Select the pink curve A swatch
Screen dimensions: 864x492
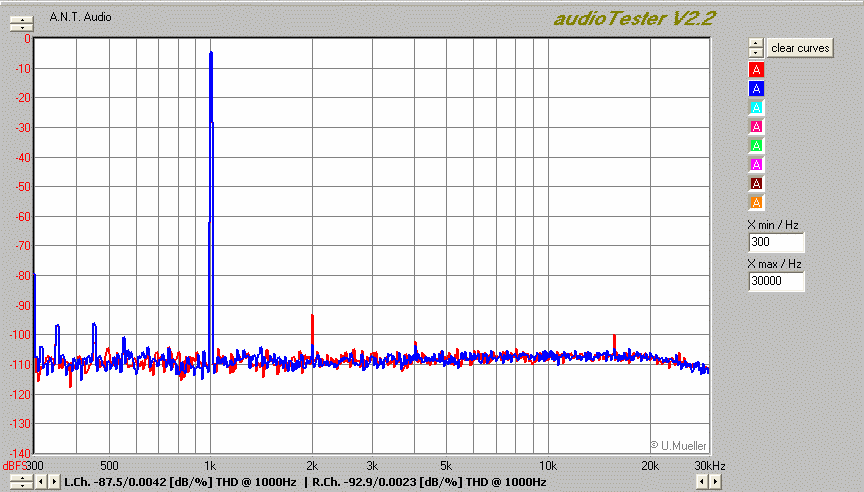(x=756, y=126)
